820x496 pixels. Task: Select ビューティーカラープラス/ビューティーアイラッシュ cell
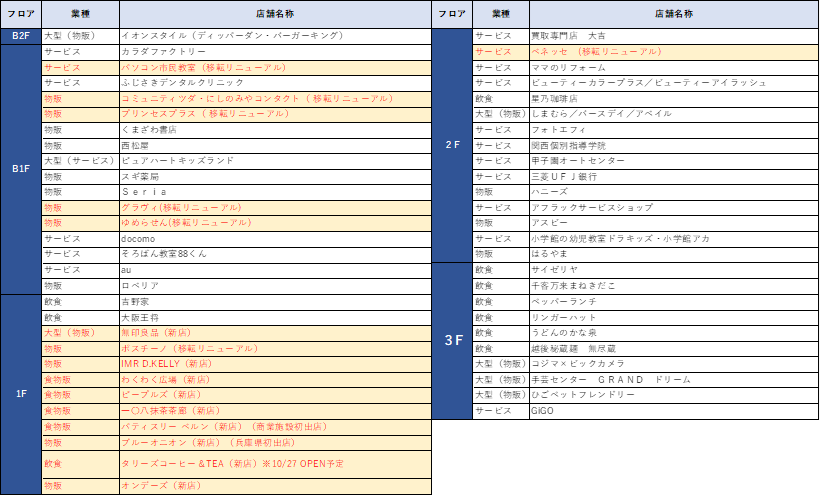(674, 83)
